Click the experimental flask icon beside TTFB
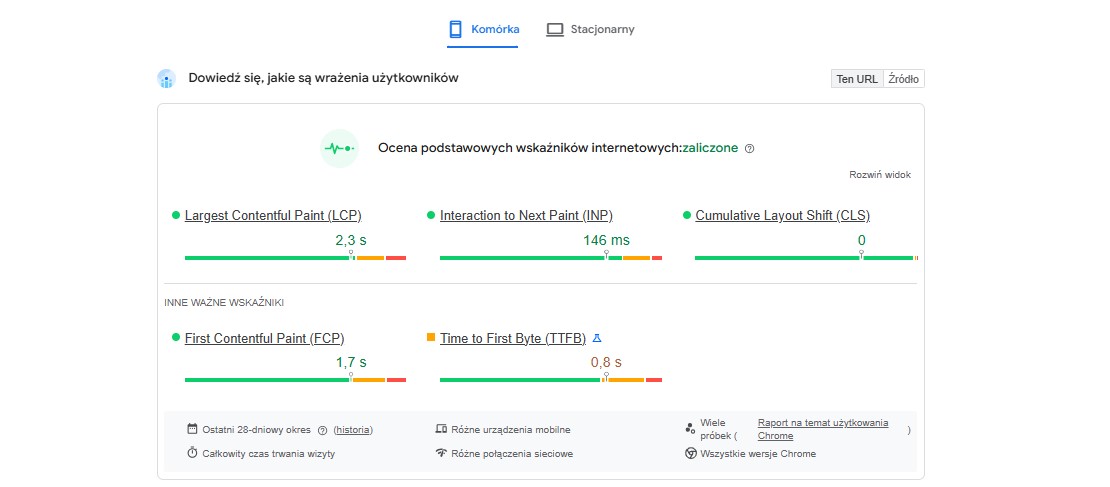 click(597, 338)
